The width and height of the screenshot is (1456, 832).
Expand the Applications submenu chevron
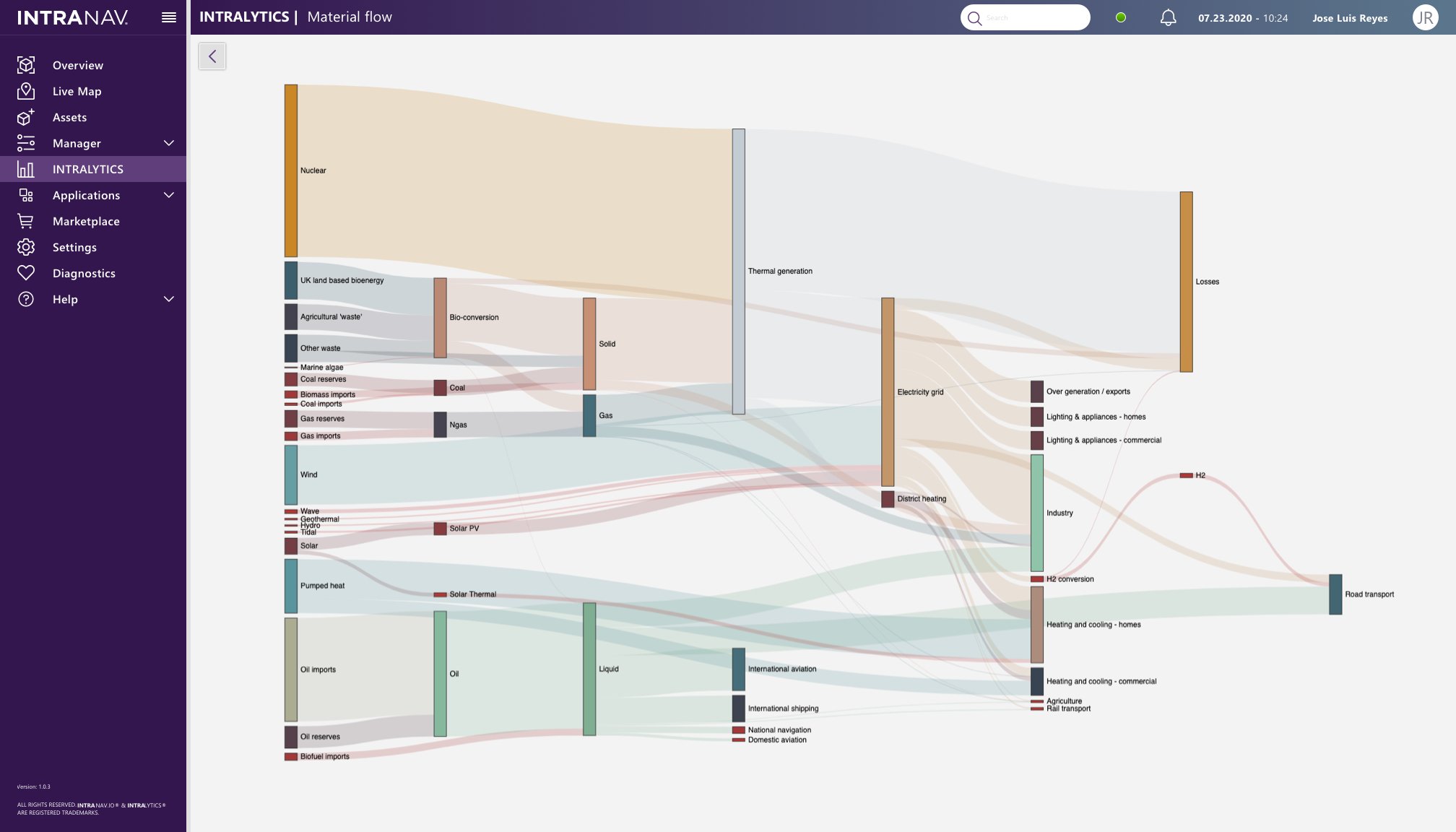[x=169, y=195]
